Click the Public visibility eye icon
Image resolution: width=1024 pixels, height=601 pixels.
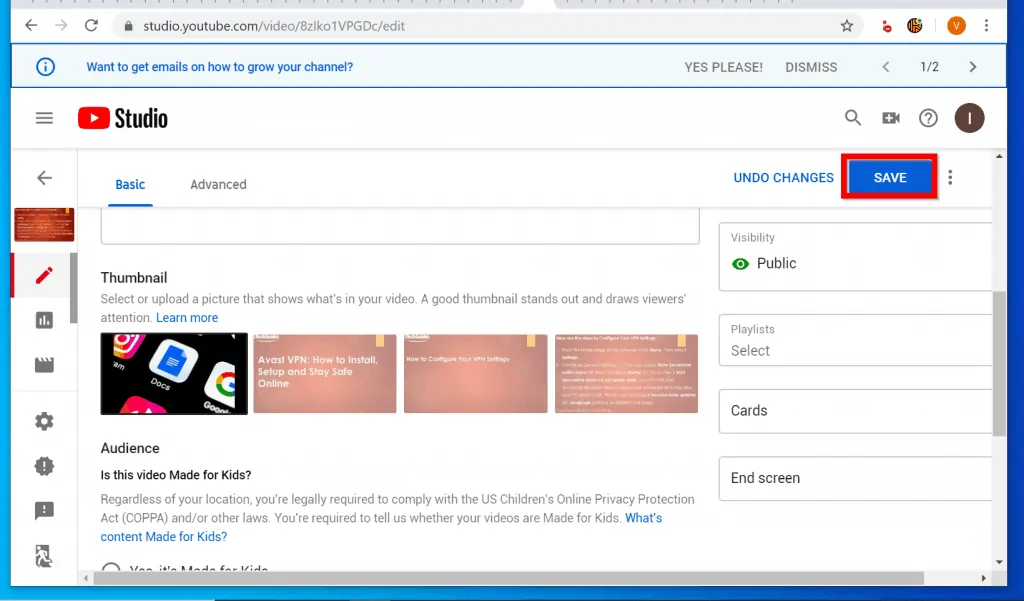740,263
